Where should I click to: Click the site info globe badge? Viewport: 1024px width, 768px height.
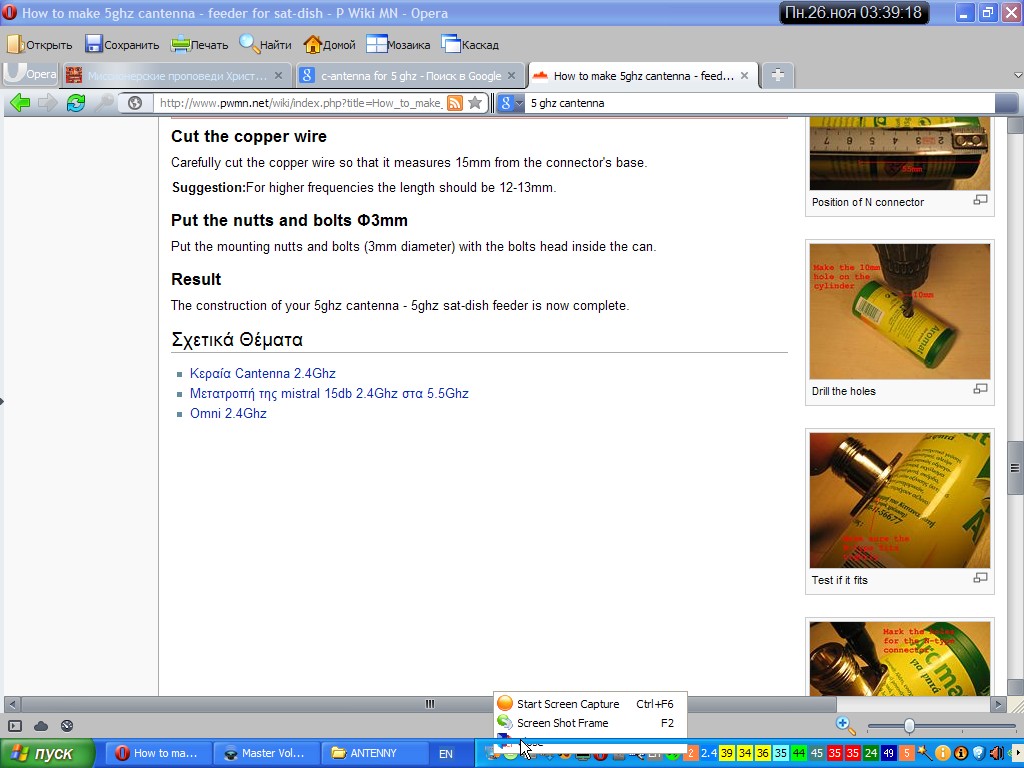click(135, 103)
